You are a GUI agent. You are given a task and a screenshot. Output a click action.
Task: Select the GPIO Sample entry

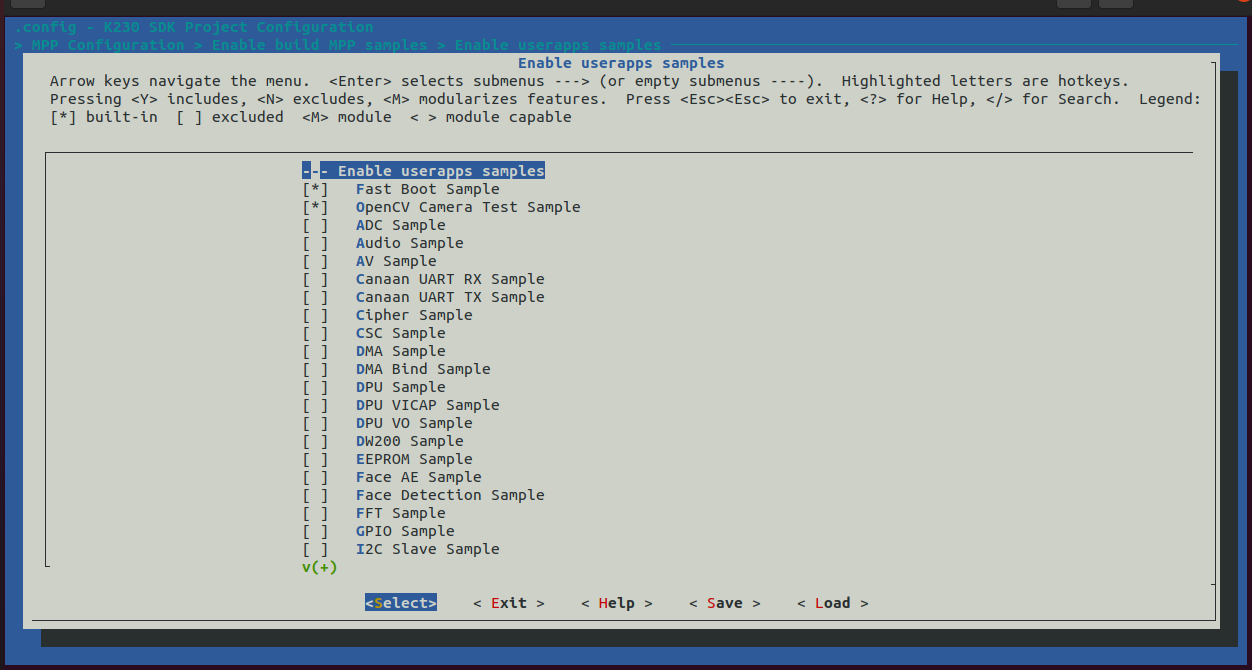point(405,531)
